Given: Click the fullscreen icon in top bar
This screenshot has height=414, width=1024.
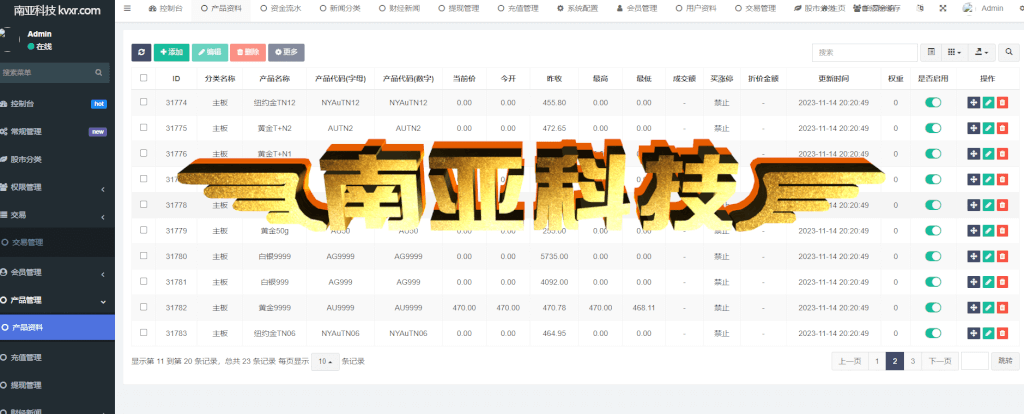Looking at the screenshot, I should [x=943, y=8].
